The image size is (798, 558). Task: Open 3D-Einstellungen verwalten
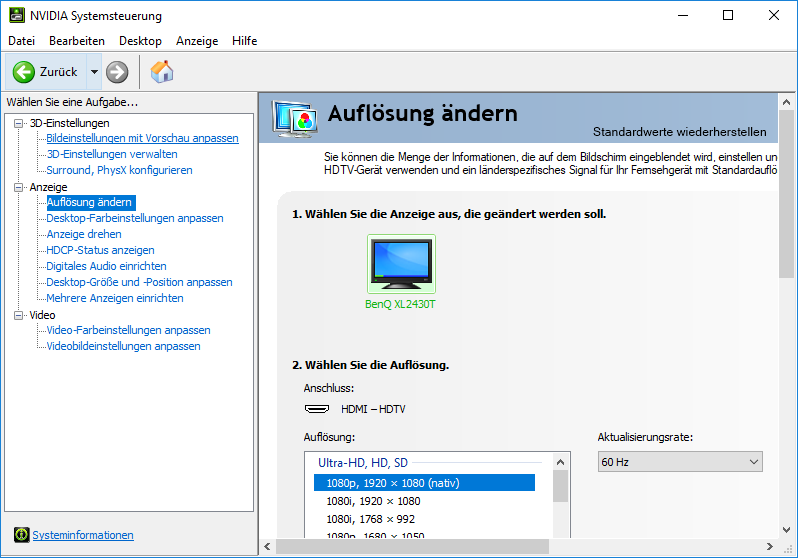tap(112, 154)
